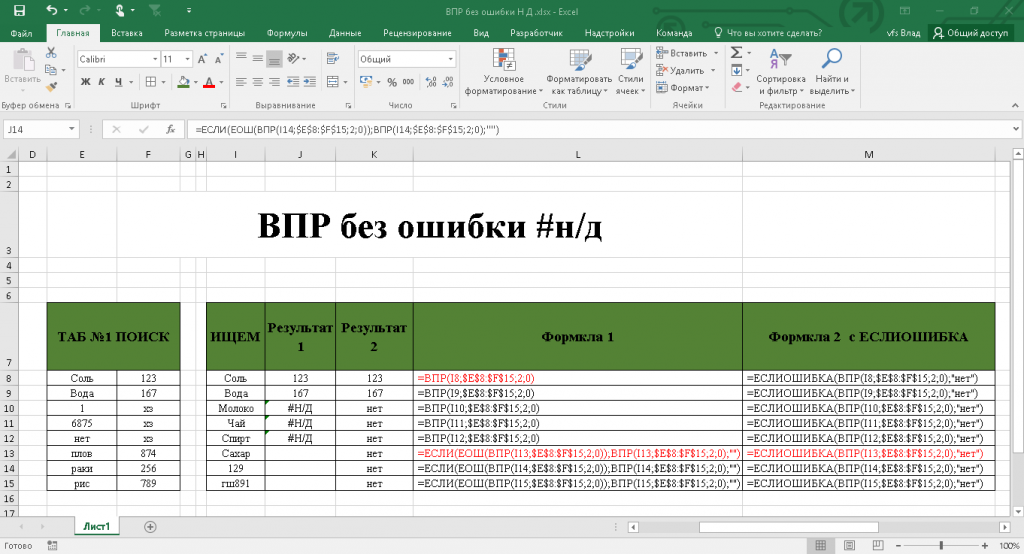Viewport: 1024px width, 554px height.
Task: Switch to the Данные tab
Action: click(345, 33)
